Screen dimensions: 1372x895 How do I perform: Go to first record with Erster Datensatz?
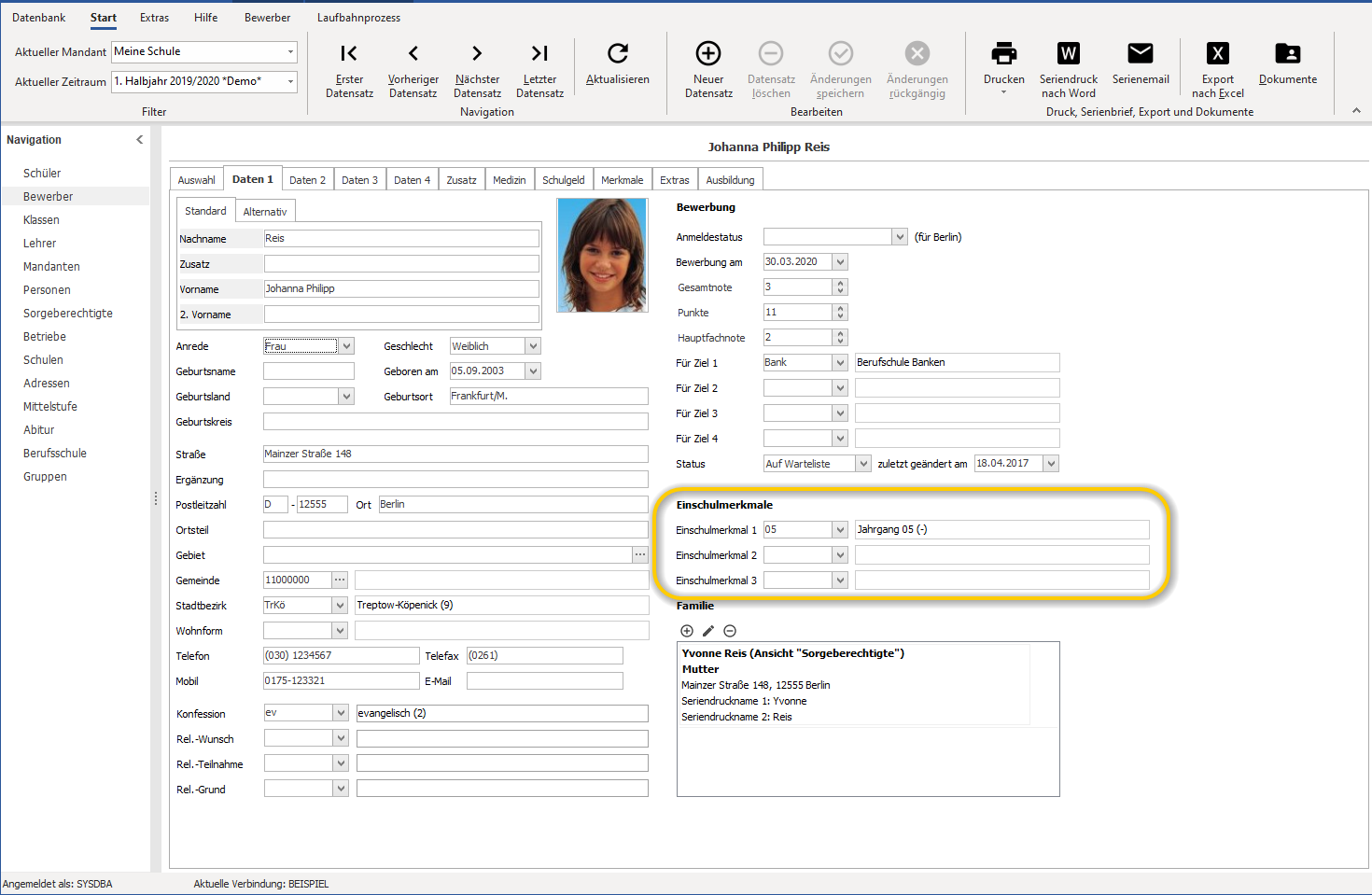[349, 53]
